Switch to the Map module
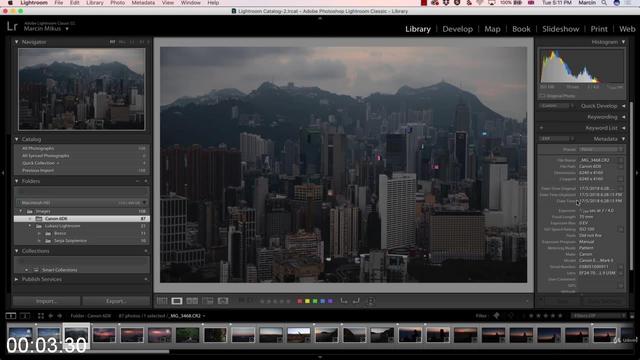Image resolution: width=640 pixels, height=360 pixels. click(492, 29)
